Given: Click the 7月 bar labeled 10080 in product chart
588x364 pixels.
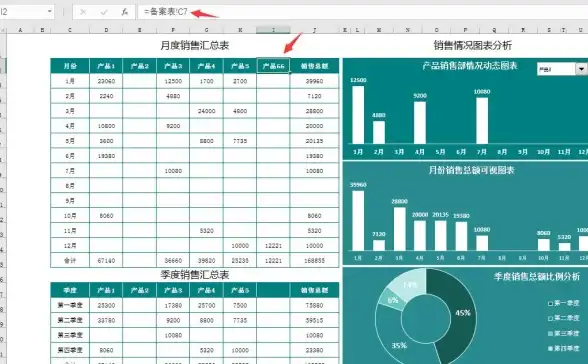Looking at the screenshot, I should 482,120.
